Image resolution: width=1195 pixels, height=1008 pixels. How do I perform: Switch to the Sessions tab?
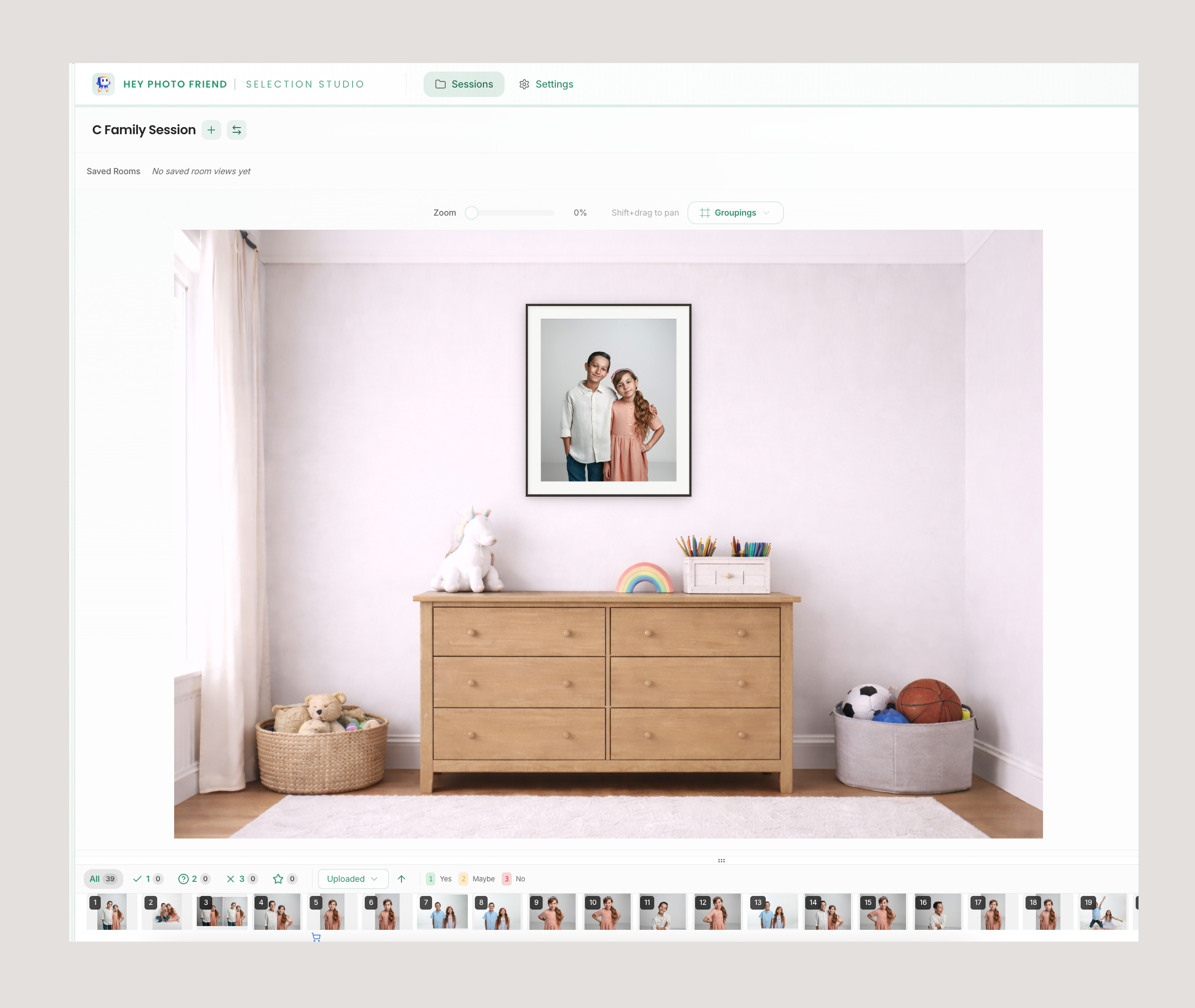click(x=464, y=84)
